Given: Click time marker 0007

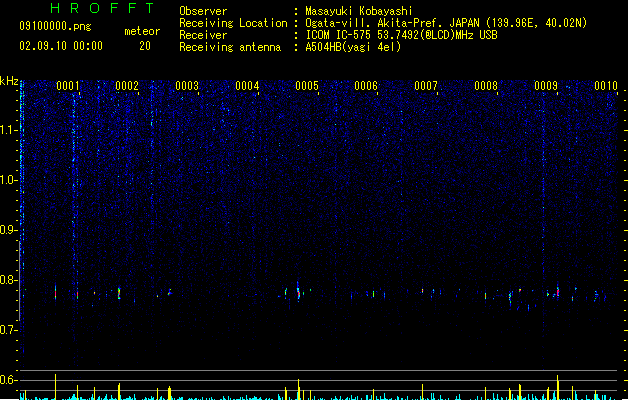Looking at the screenshot, I should point(426,86).
